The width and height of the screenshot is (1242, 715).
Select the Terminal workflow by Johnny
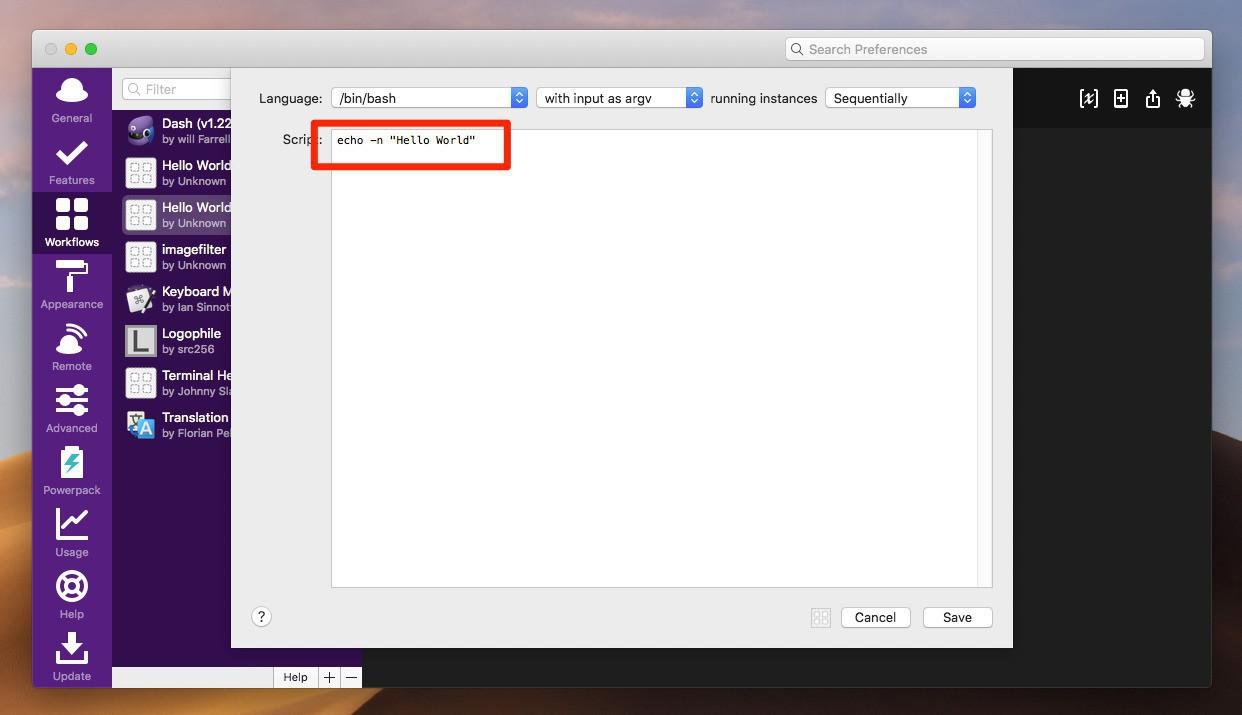tap(176, 383)
